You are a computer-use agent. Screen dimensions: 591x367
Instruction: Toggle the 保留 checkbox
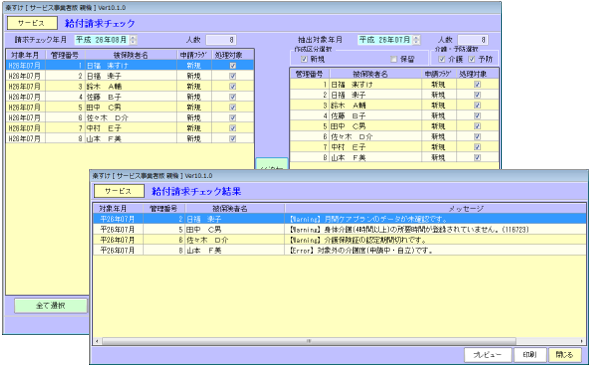394,59
